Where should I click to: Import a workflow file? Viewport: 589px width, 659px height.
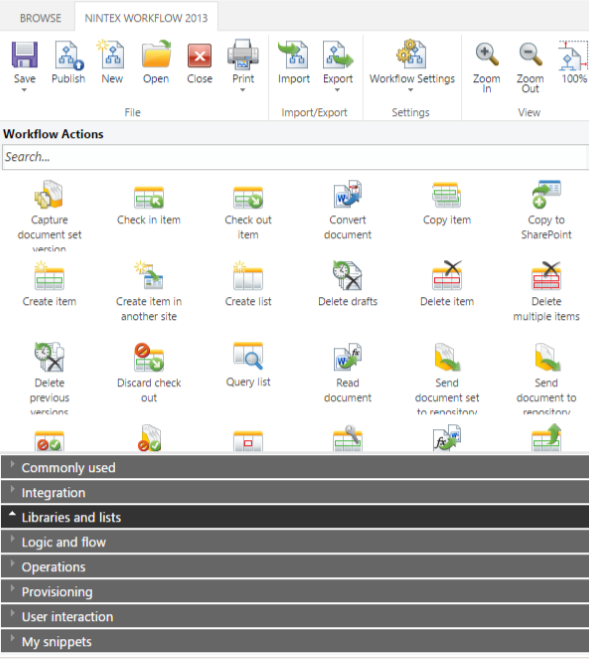click(293, 62)
